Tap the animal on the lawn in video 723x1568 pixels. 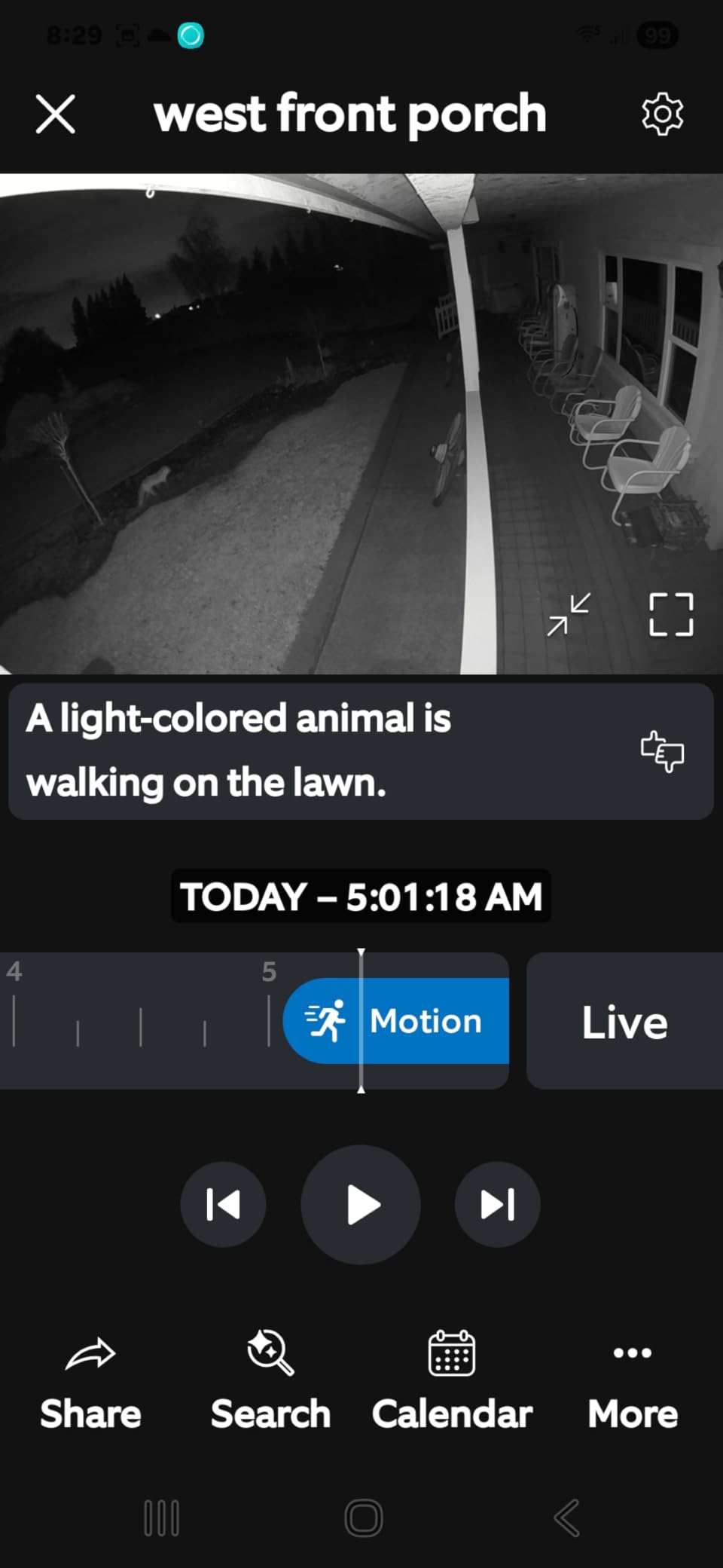coord(155,484)
